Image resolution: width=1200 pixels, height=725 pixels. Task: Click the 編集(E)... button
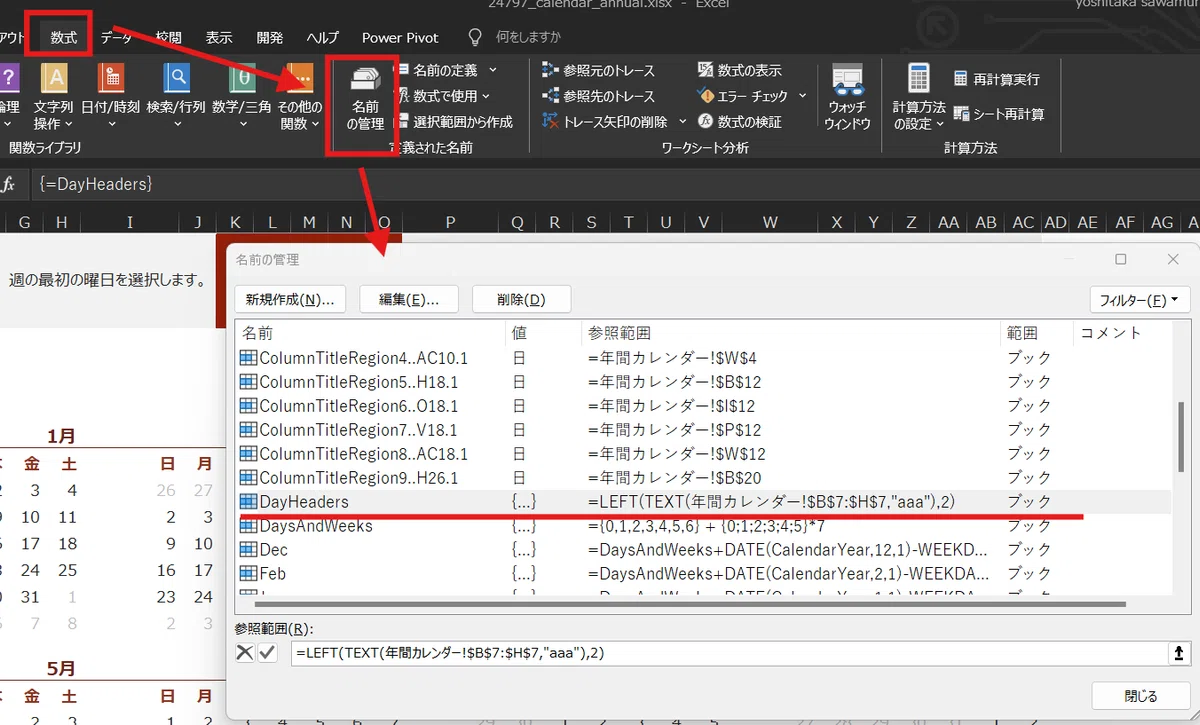click(409, 299)
